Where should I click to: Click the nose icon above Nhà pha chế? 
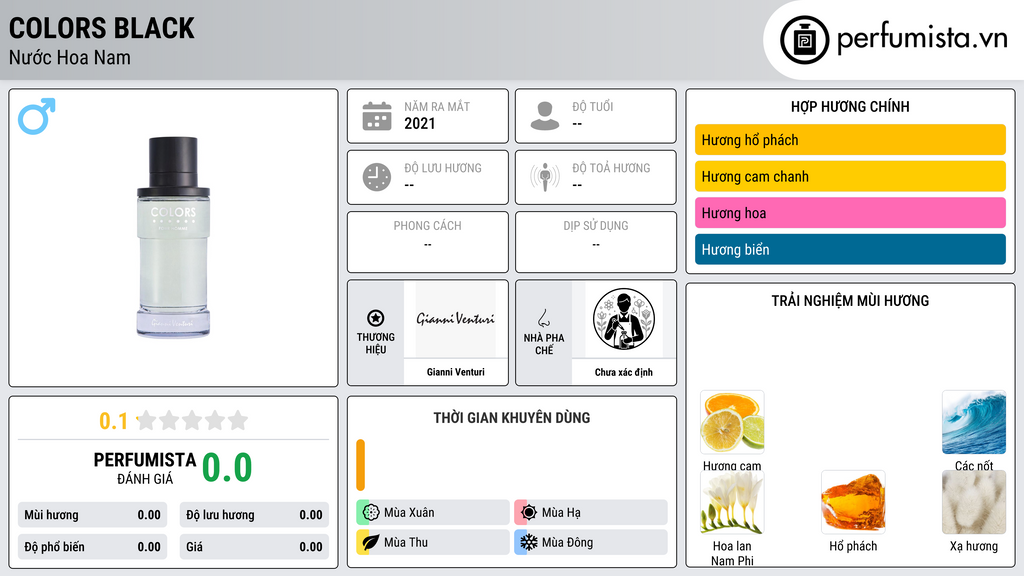tap(543, 318)
